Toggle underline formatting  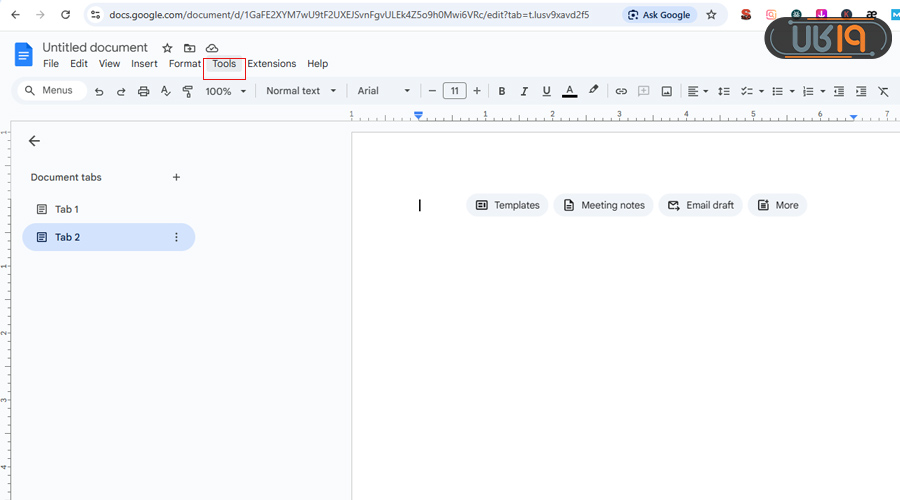point(546,91)
